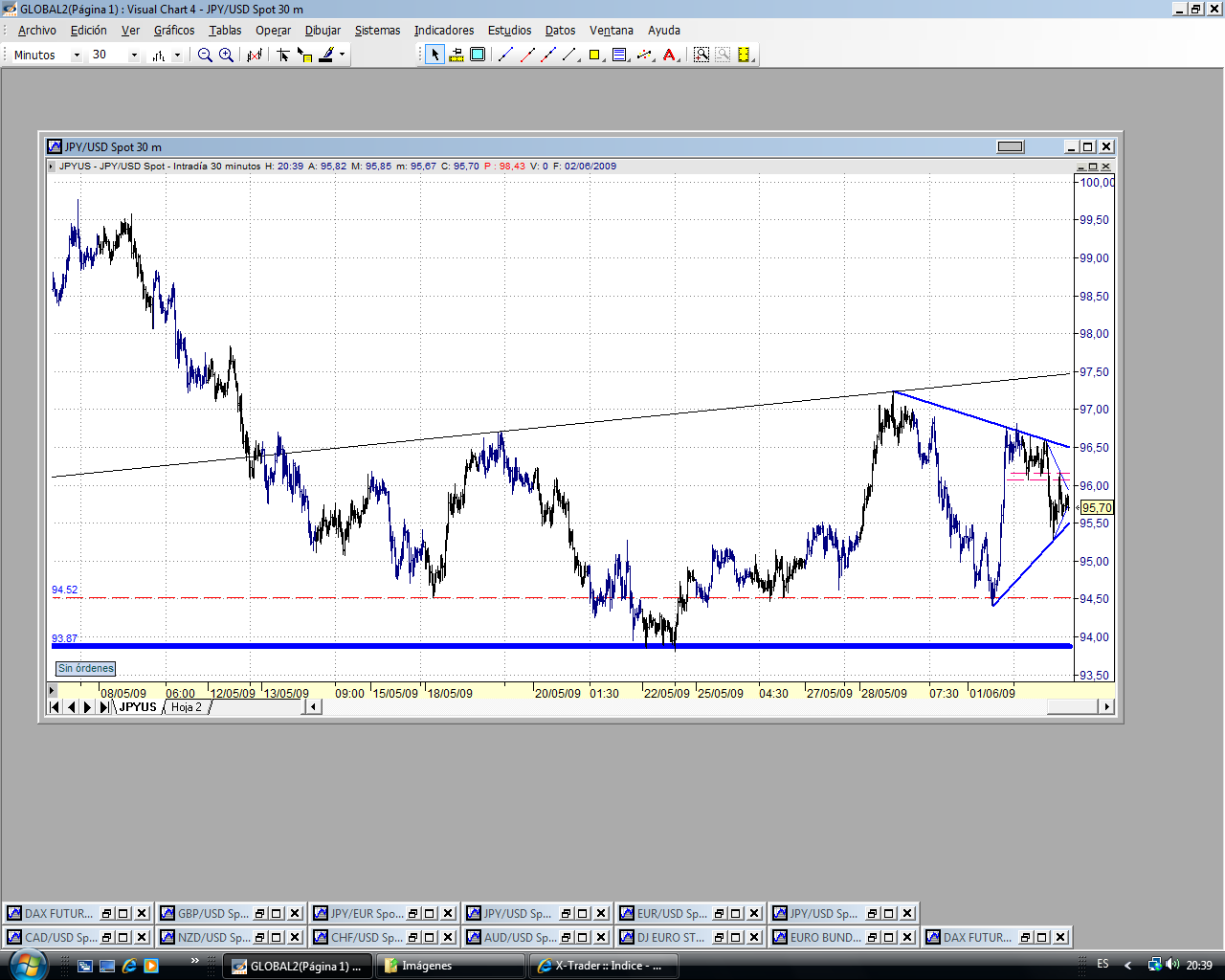Expand the 30 compression value dropdown
The width and height of the screenshot is (1225, 980).
(x=134, y=56)
